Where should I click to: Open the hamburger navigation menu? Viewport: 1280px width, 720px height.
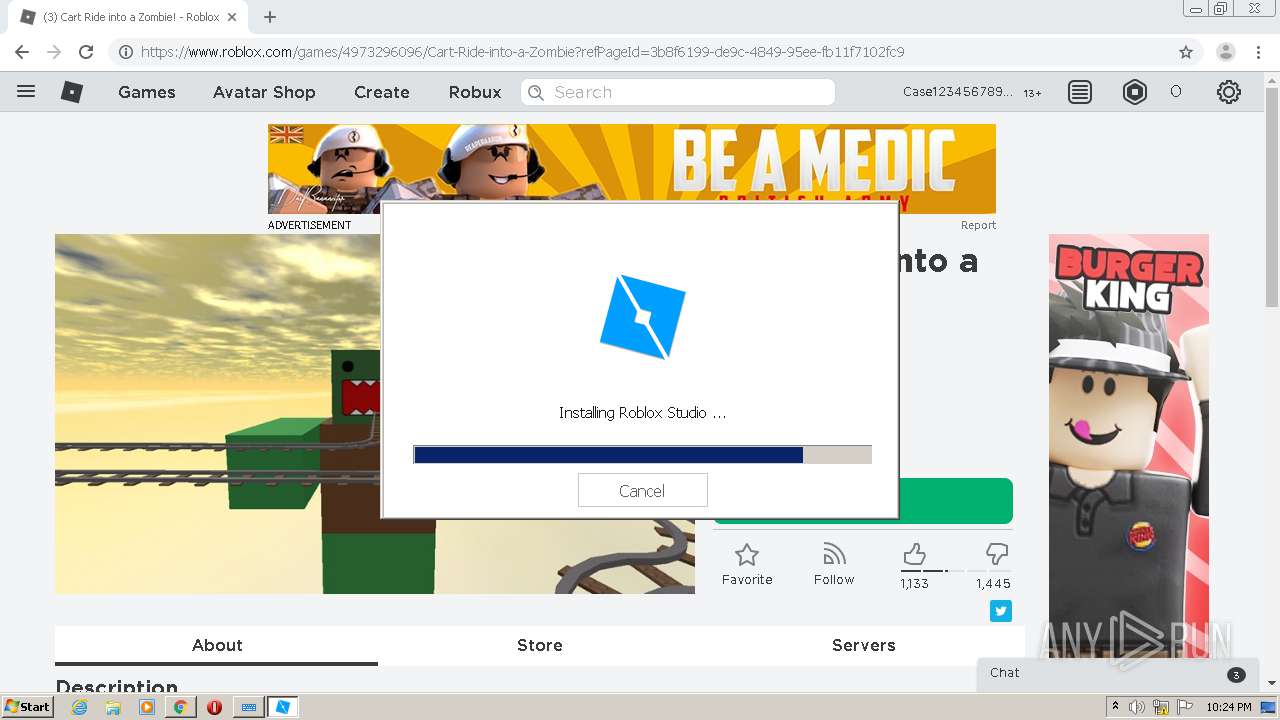pyautogui.click(x=26, y=92)
